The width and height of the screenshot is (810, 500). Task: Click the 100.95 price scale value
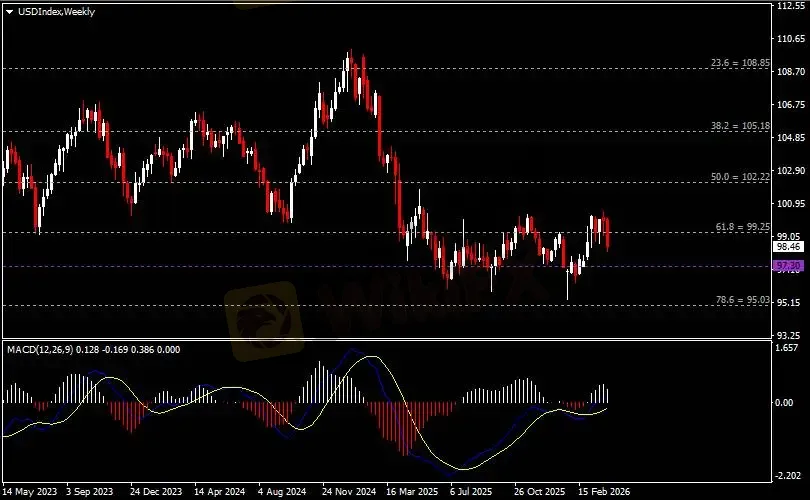click(x=790, y=204)
